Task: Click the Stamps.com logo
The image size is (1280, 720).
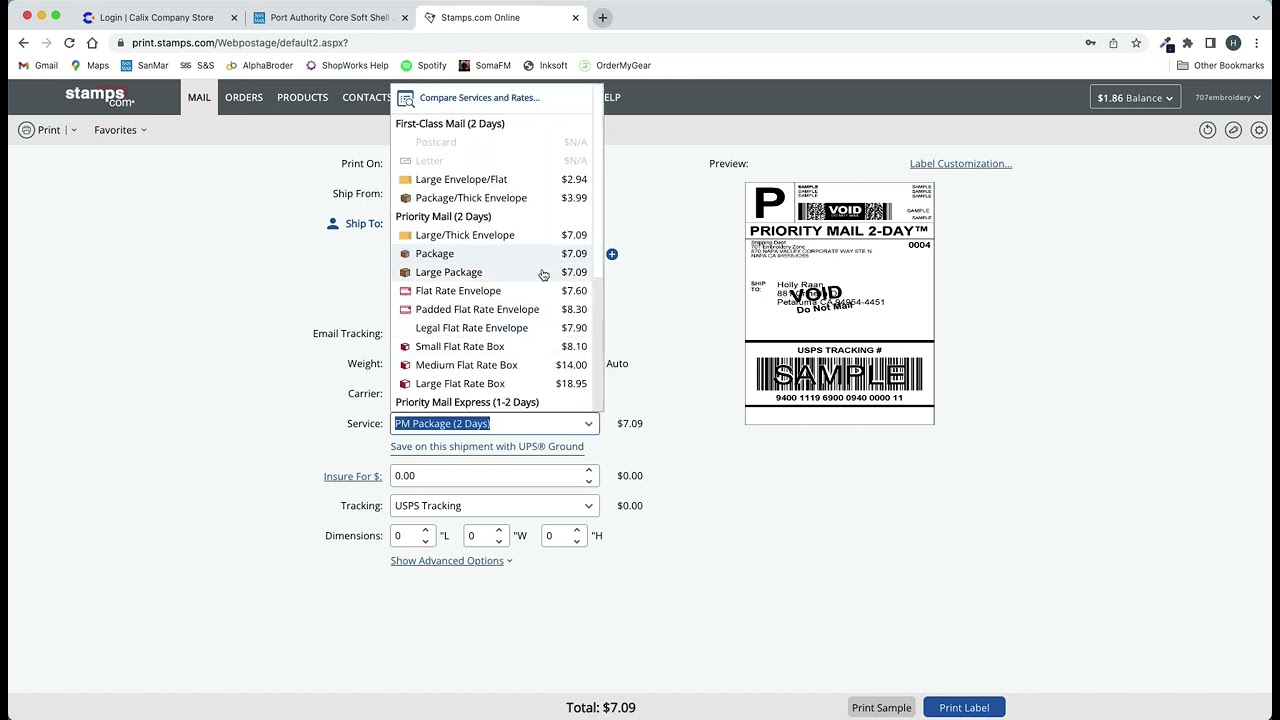Action: (x=99, y=97)
